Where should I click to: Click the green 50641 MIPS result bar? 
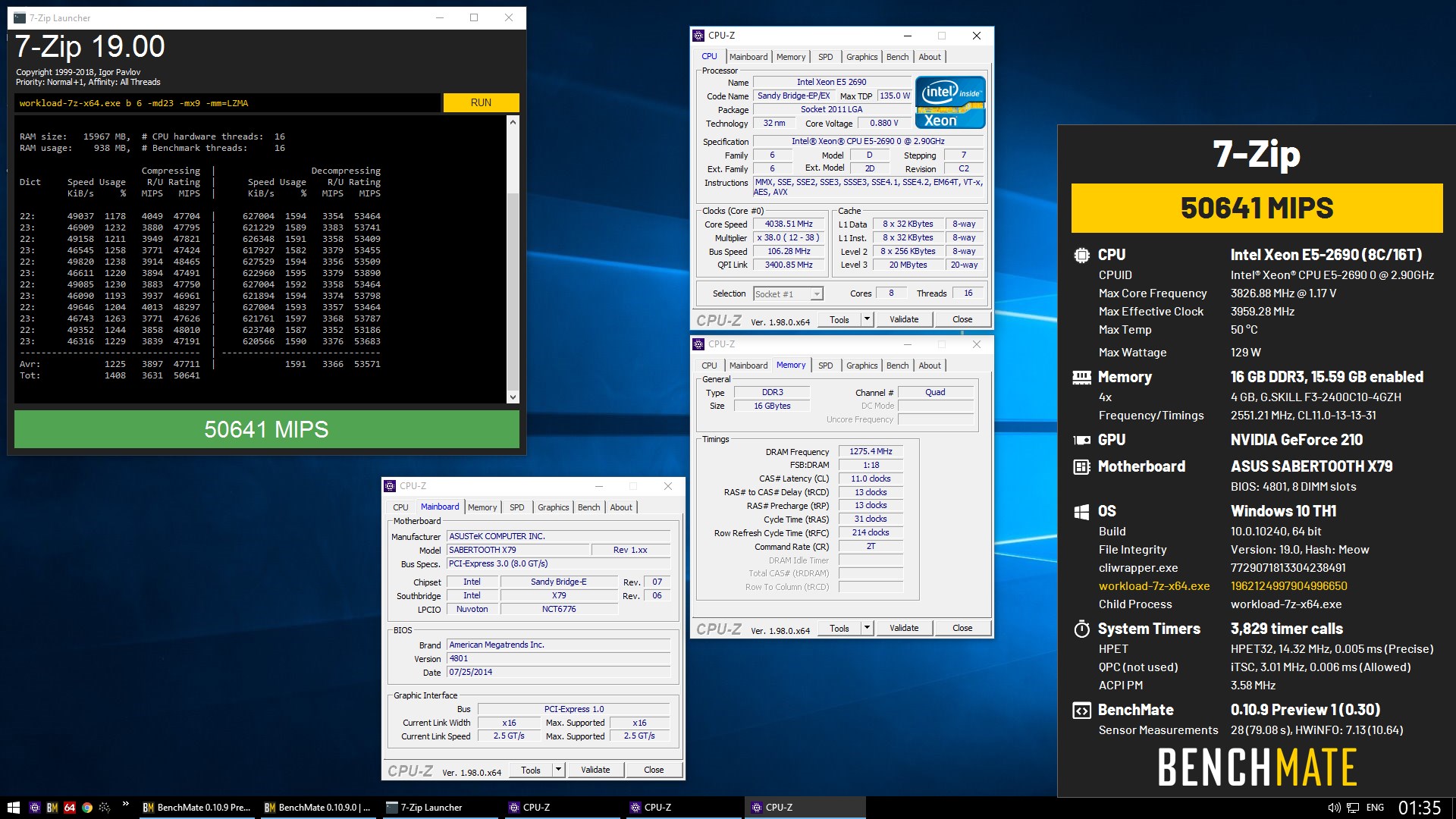coord(267,429)
